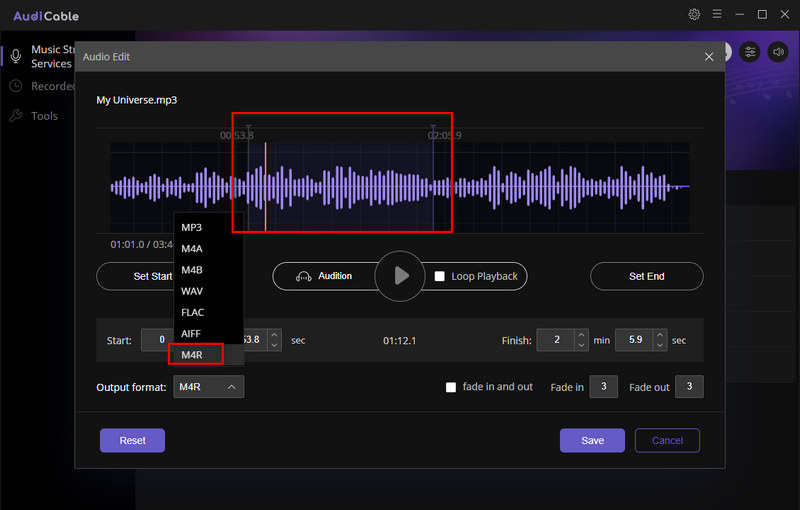
Task: Close the Audio Edit dialog
Action: [709, 57]
